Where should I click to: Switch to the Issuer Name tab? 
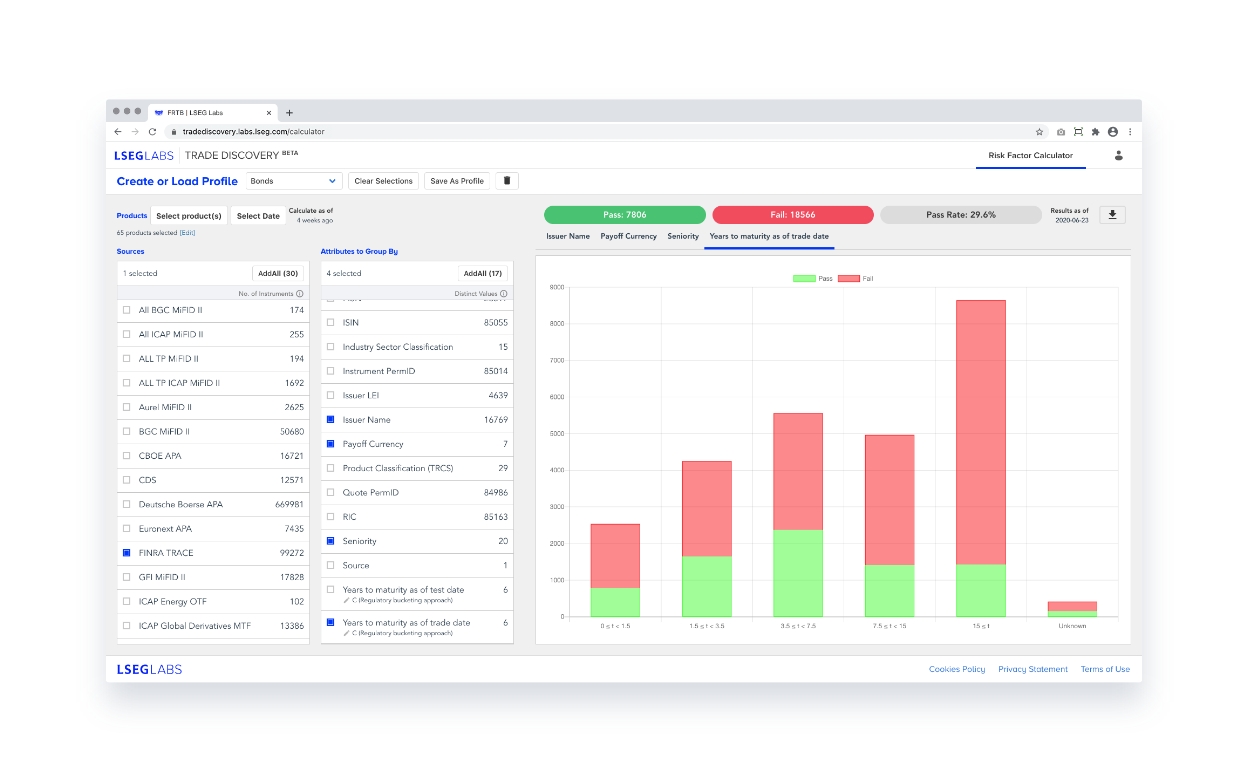point(568,236)
